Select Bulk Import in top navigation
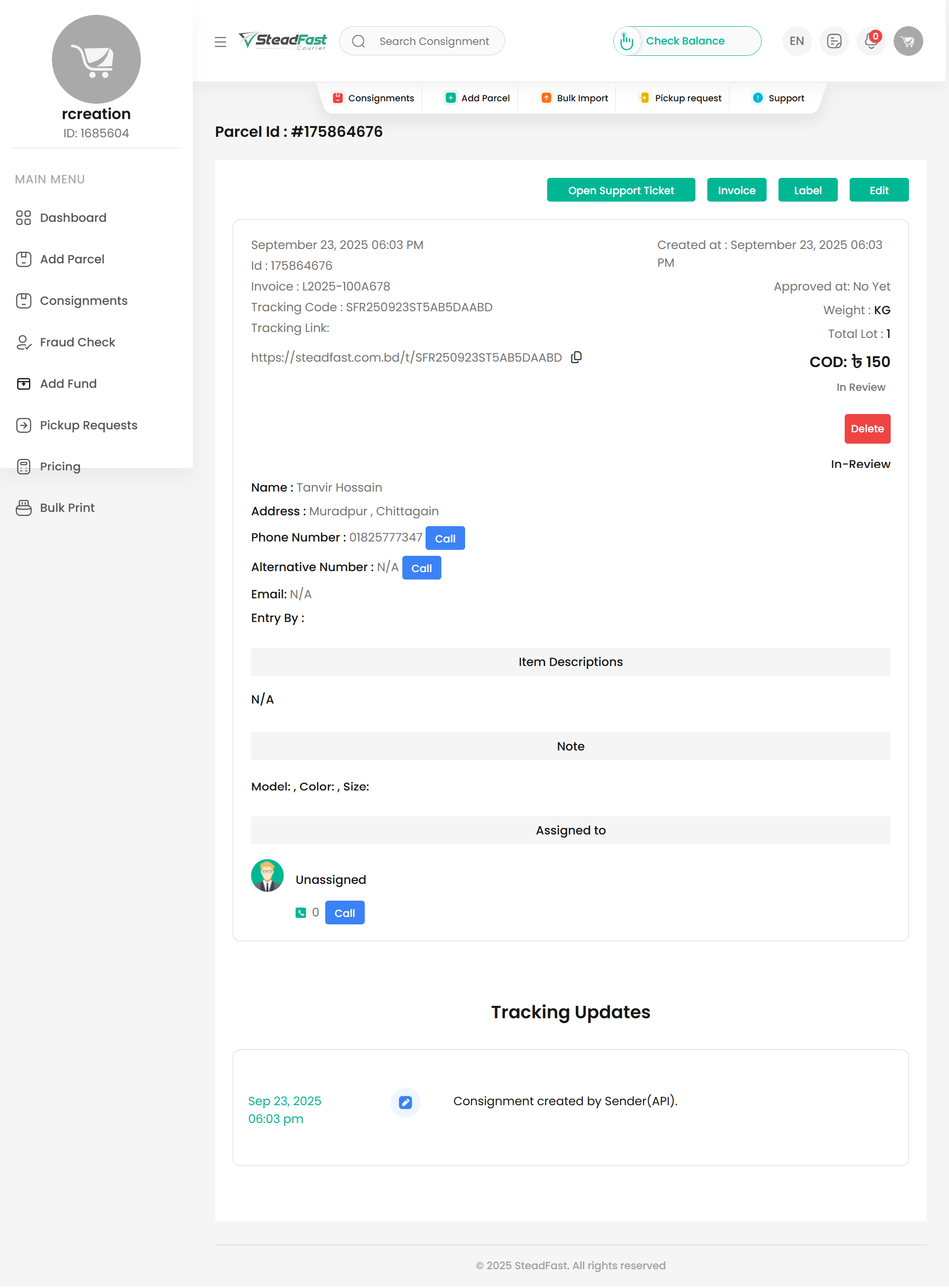This screenshot has height=1288, width=949. click(x=574, y=98)
